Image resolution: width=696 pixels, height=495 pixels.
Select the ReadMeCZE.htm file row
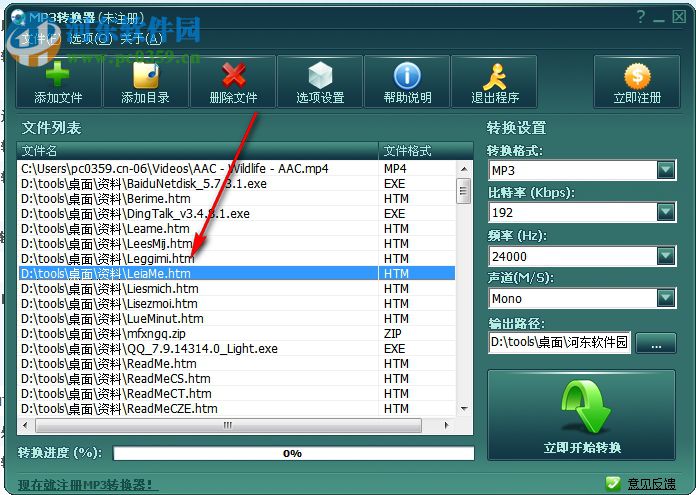pyautogui.click(x=237, y=408)
